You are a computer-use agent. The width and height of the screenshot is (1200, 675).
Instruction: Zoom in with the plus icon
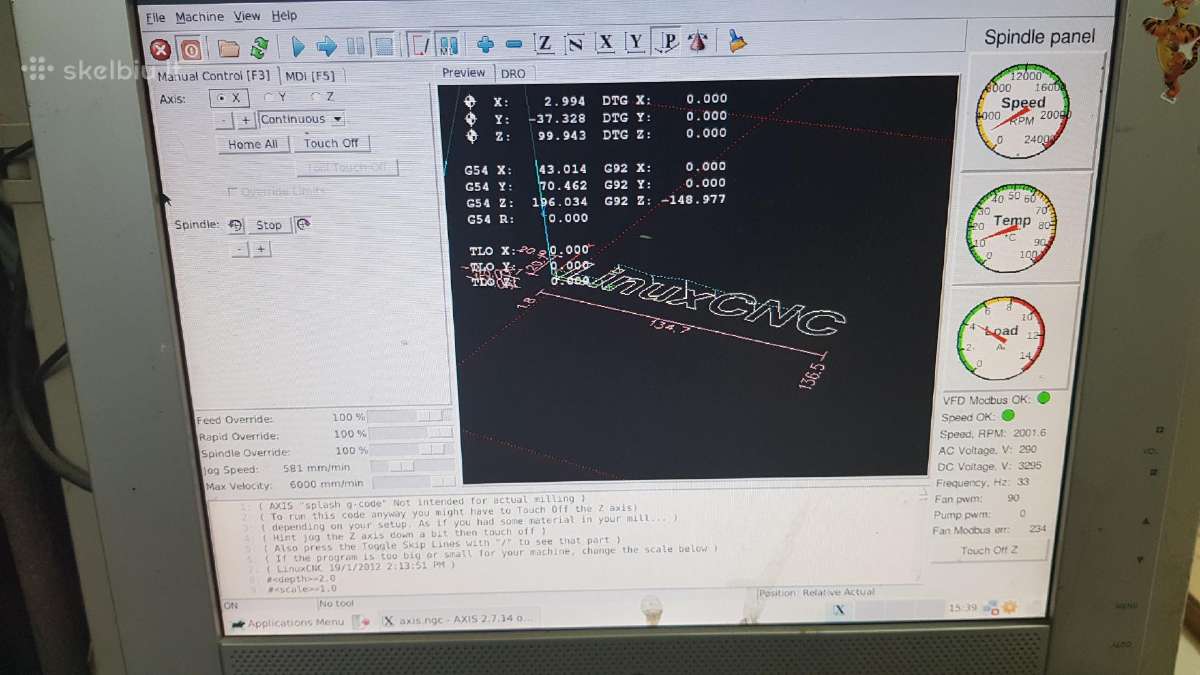click(486, 44)
